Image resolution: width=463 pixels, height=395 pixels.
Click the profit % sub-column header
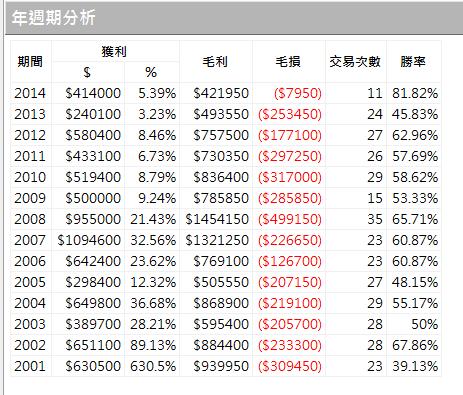pos(151,72)
